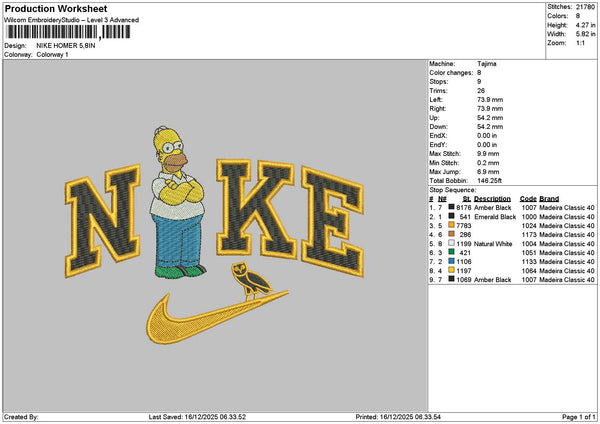Click the Total Bobbin value 146.25ft
The image size is (600, 424).
point(489,181)
